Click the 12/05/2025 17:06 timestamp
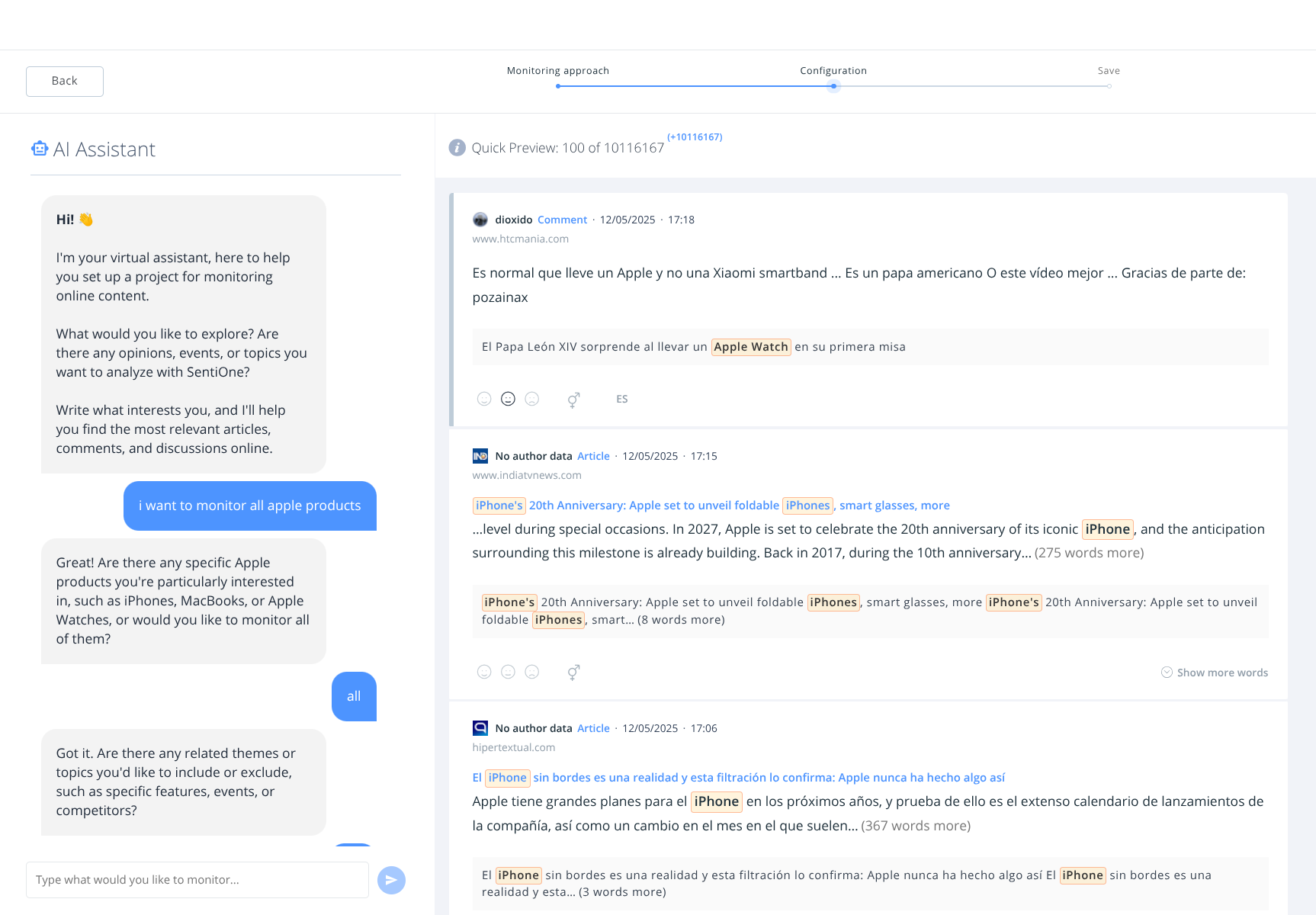The height and width of the screenshot is (915, 1316). pos(670,728)
